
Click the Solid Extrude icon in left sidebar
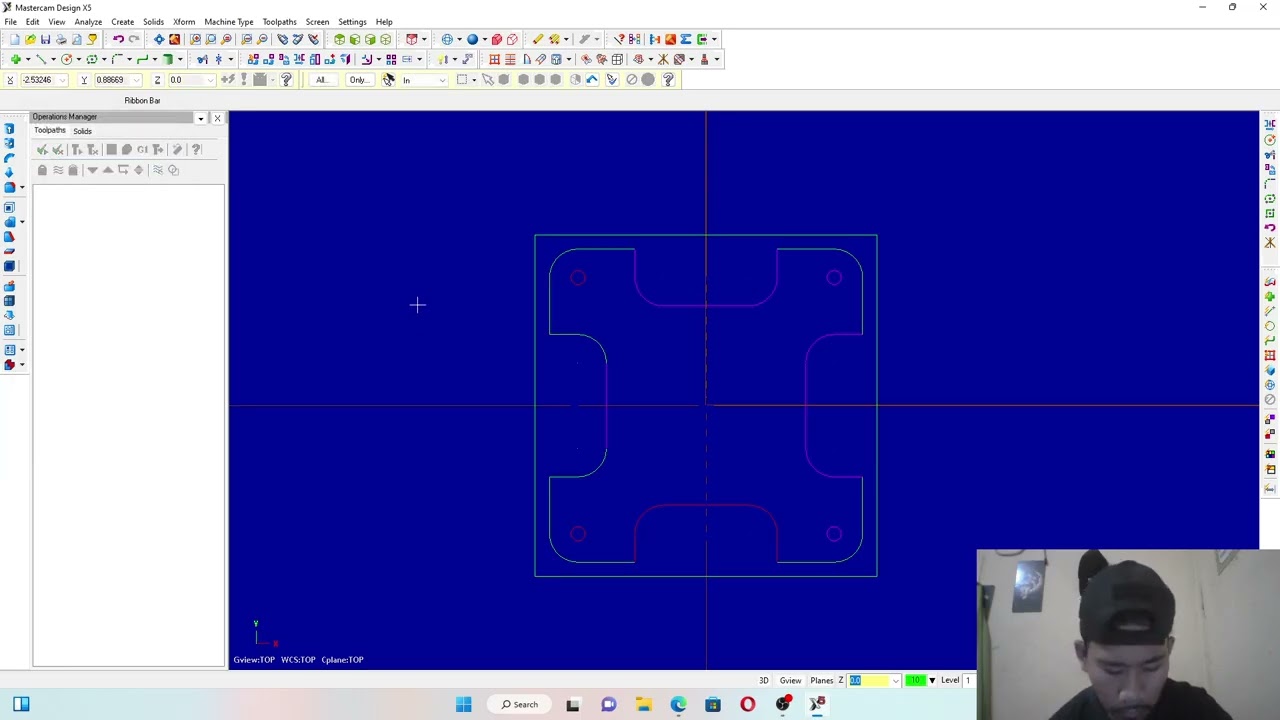[x=9, y=128]
